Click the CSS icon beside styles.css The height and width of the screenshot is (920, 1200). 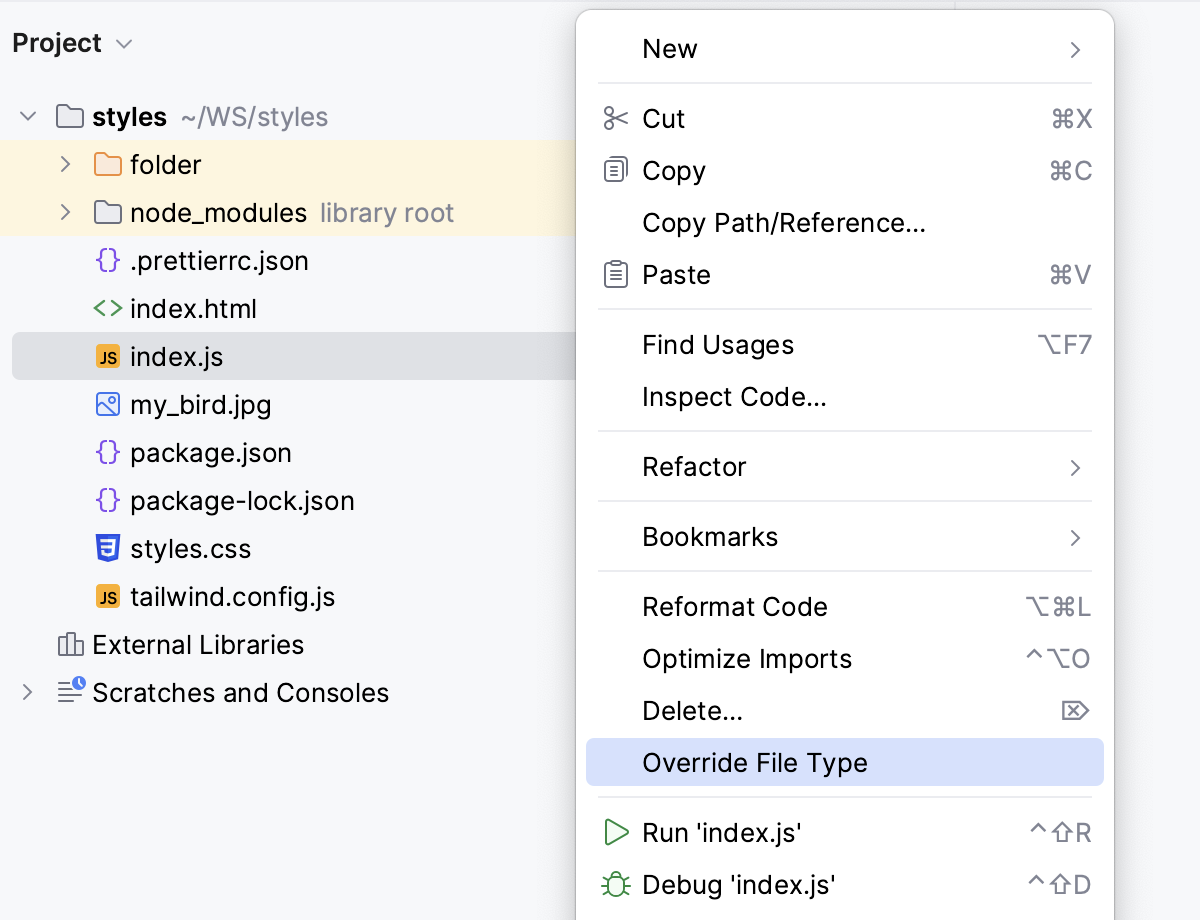coord(108,549)
